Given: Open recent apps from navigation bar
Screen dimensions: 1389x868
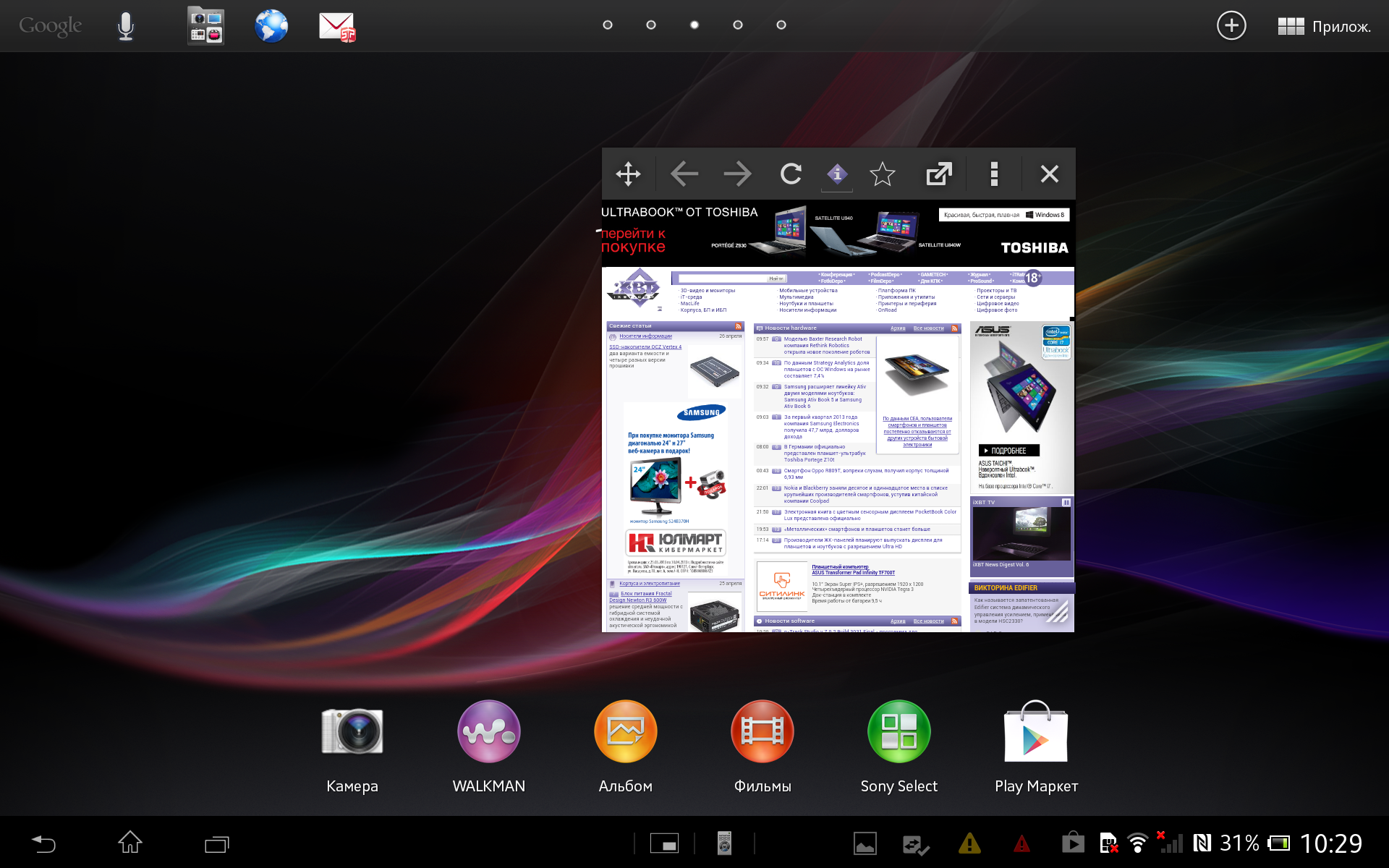Looking at the screenshot, I should click(216, 843).
